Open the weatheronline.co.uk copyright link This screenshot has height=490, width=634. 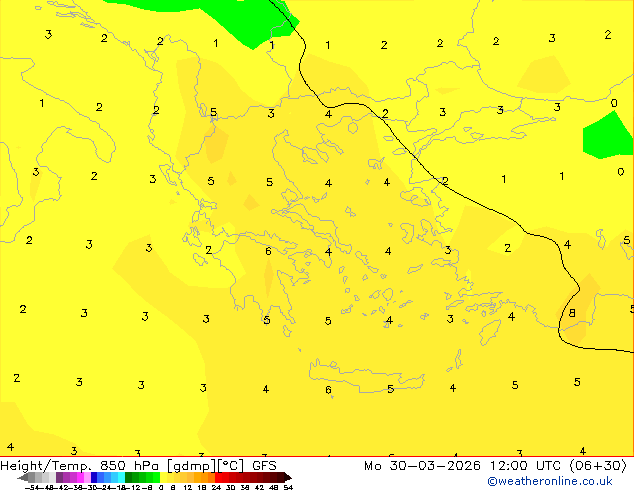[549, 481]
